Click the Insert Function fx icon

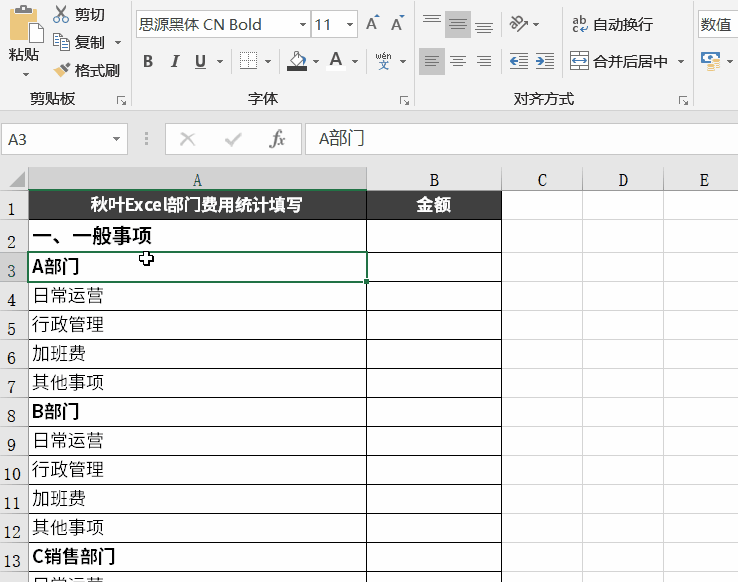277,139
